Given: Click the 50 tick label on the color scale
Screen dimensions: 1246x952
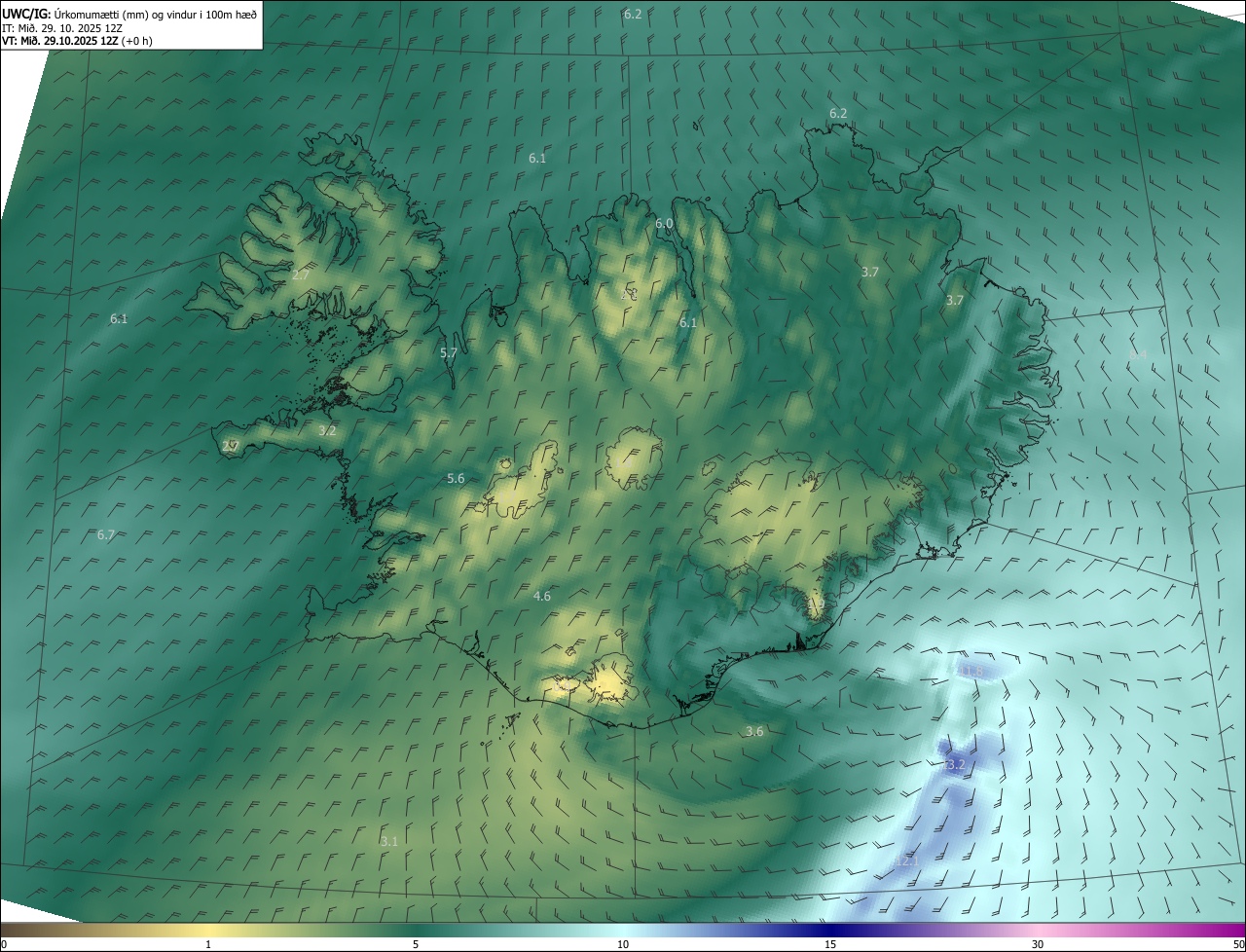Looking at the screenshot, I should tap(1238, 944).
